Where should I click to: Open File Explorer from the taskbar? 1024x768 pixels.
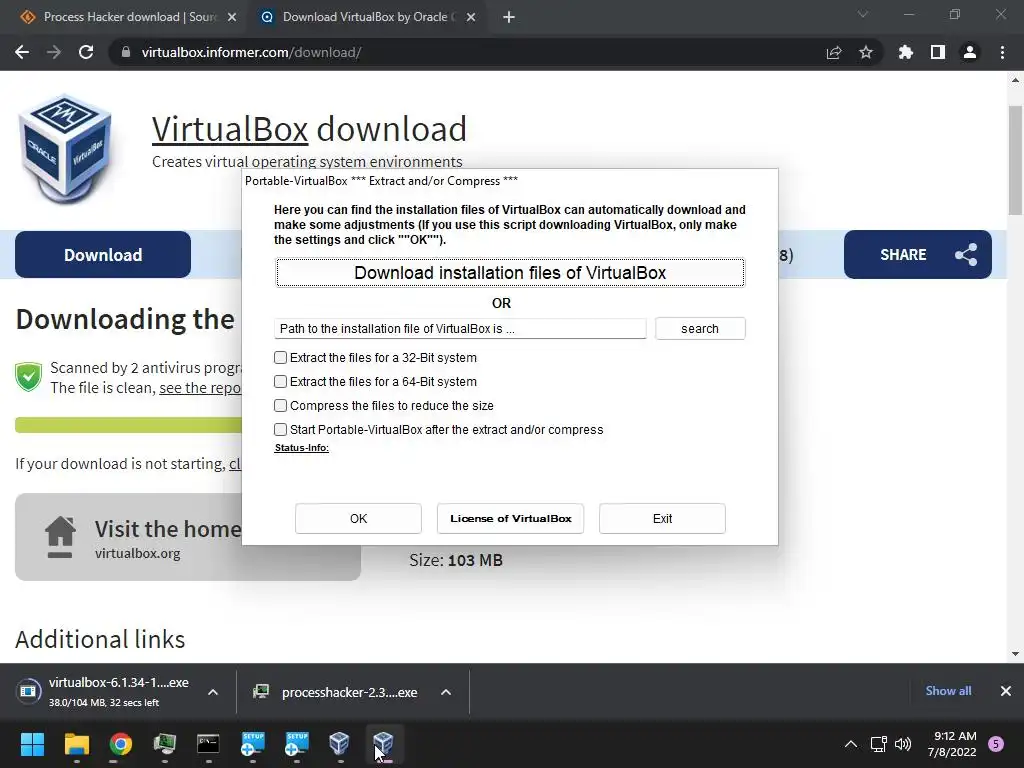(x=76, y=744)
